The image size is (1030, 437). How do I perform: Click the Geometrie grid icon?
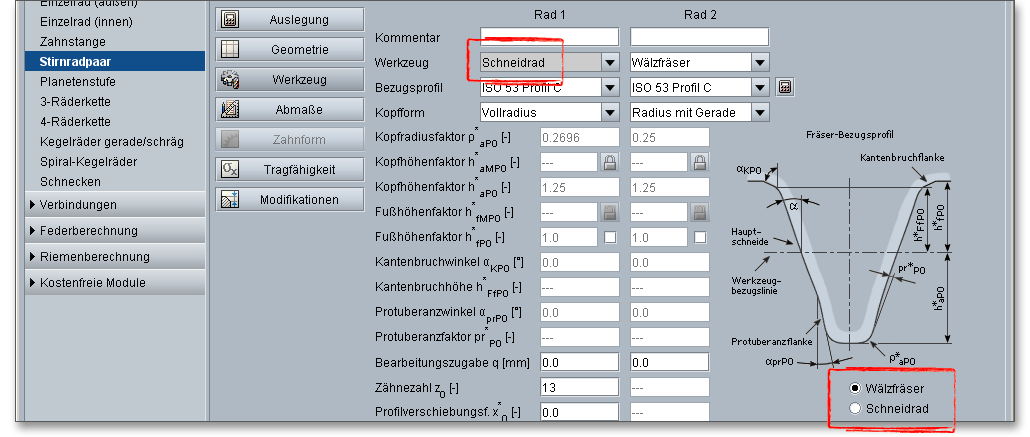(x=230, y=49)
